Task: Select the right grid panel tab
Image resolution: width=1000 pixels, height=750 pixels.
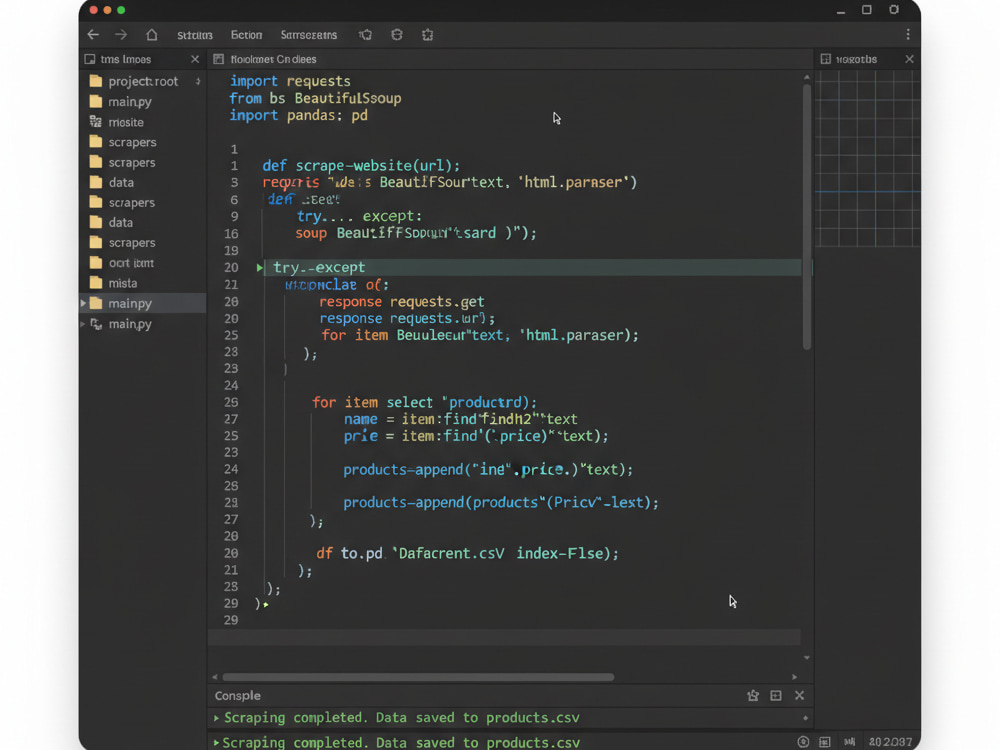Action: click(x=849, y=59)
